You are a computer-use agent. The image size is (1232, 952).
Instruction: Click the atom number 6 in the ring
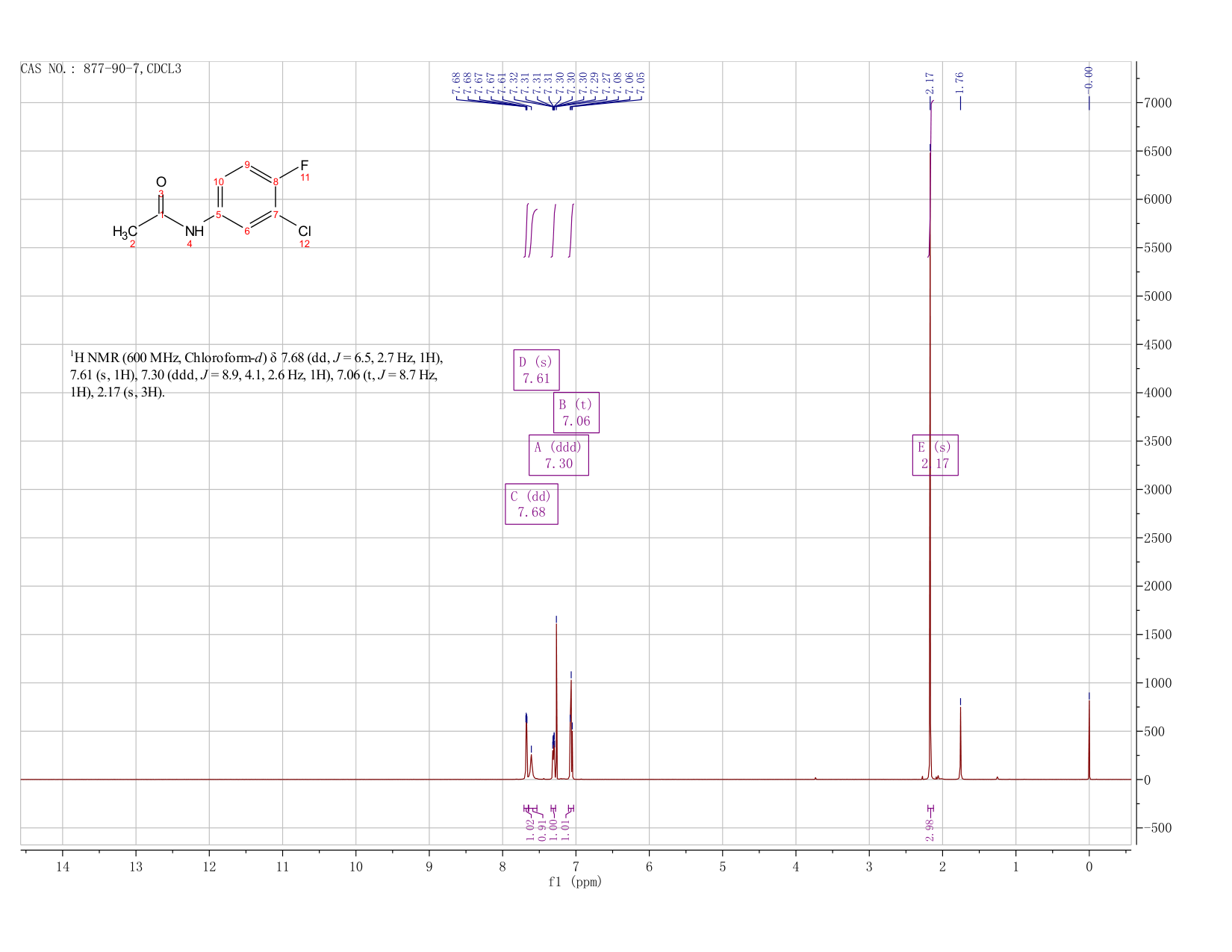(246, 231)
